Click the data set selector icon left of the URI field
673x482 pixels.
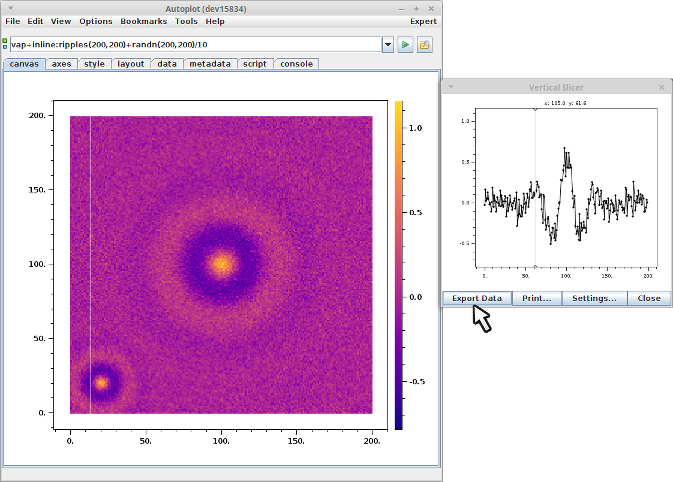[5, 44]
